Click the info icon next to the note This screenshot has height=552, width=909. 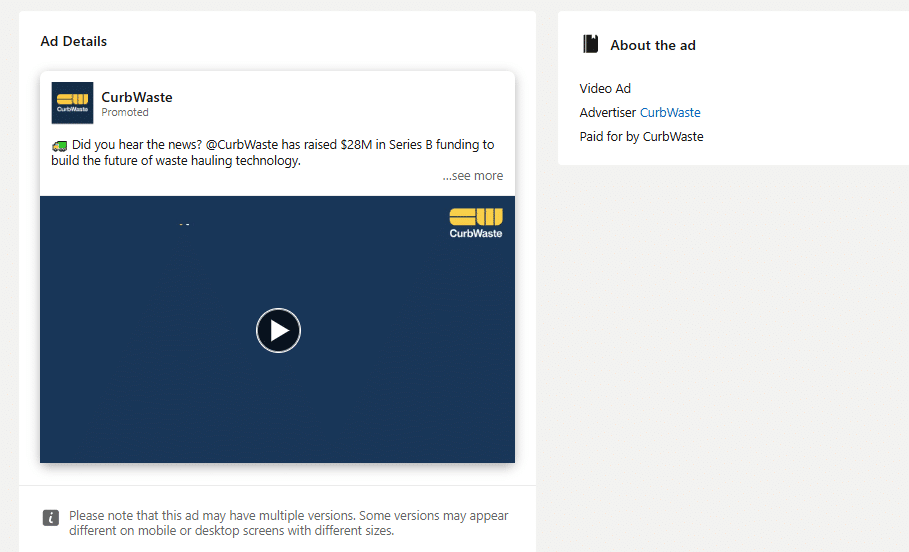pyautogui.click(x=51, y=518)
